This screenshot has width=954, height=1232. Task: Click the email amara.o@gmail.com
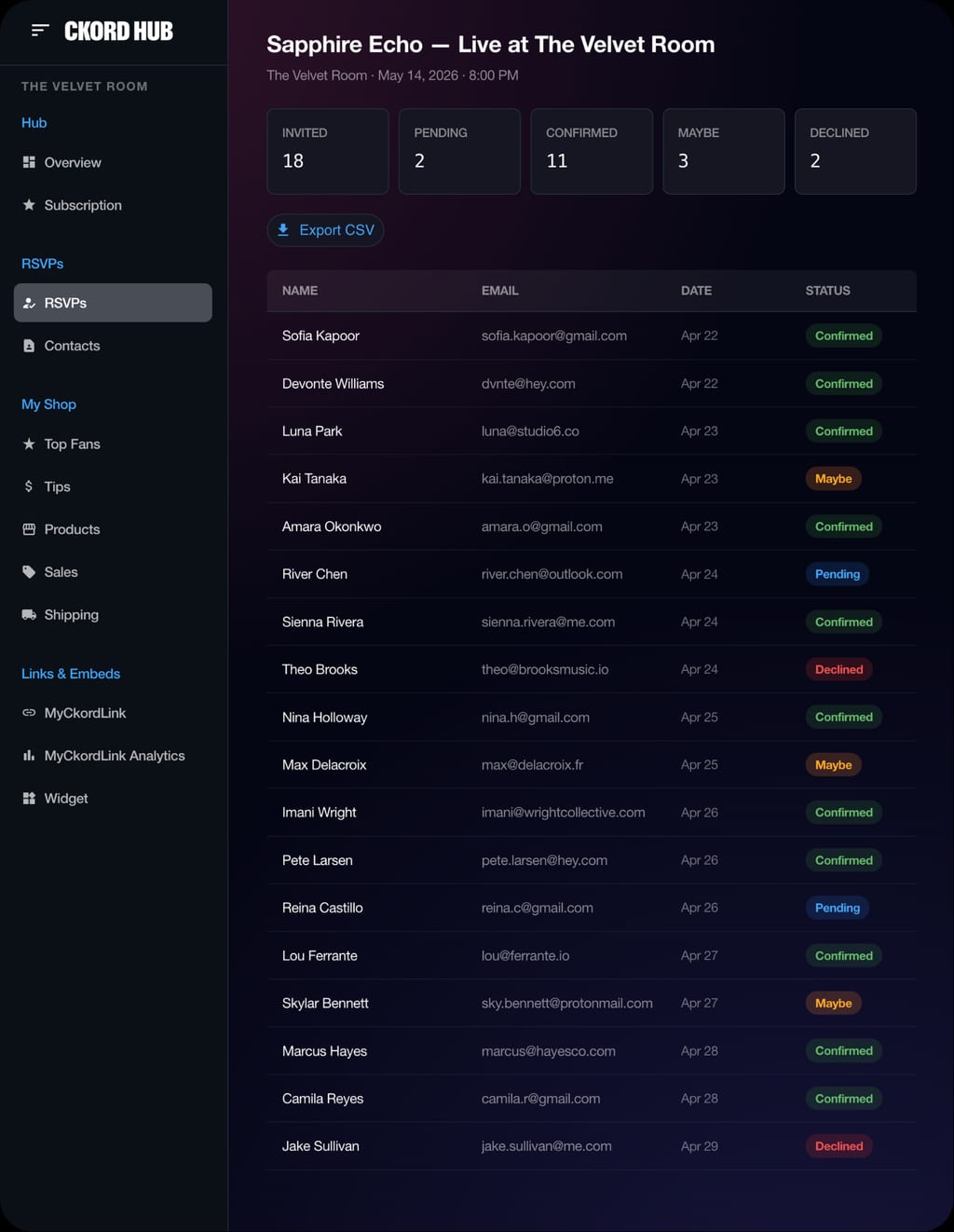click(x=542, y=527)
